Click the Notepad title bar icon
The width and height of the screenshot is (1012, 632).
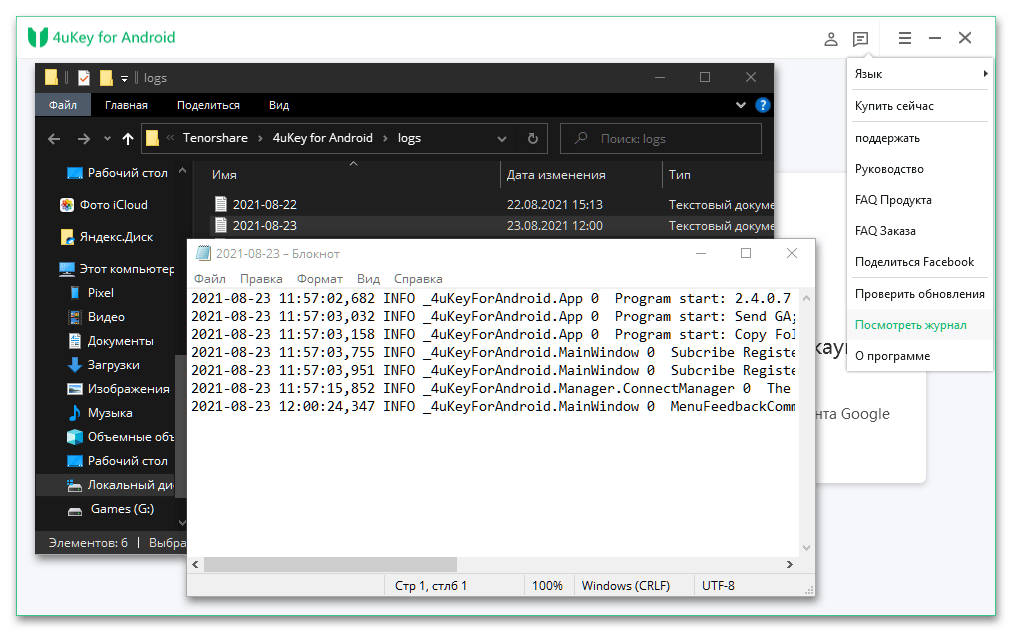tap(203, 253)
